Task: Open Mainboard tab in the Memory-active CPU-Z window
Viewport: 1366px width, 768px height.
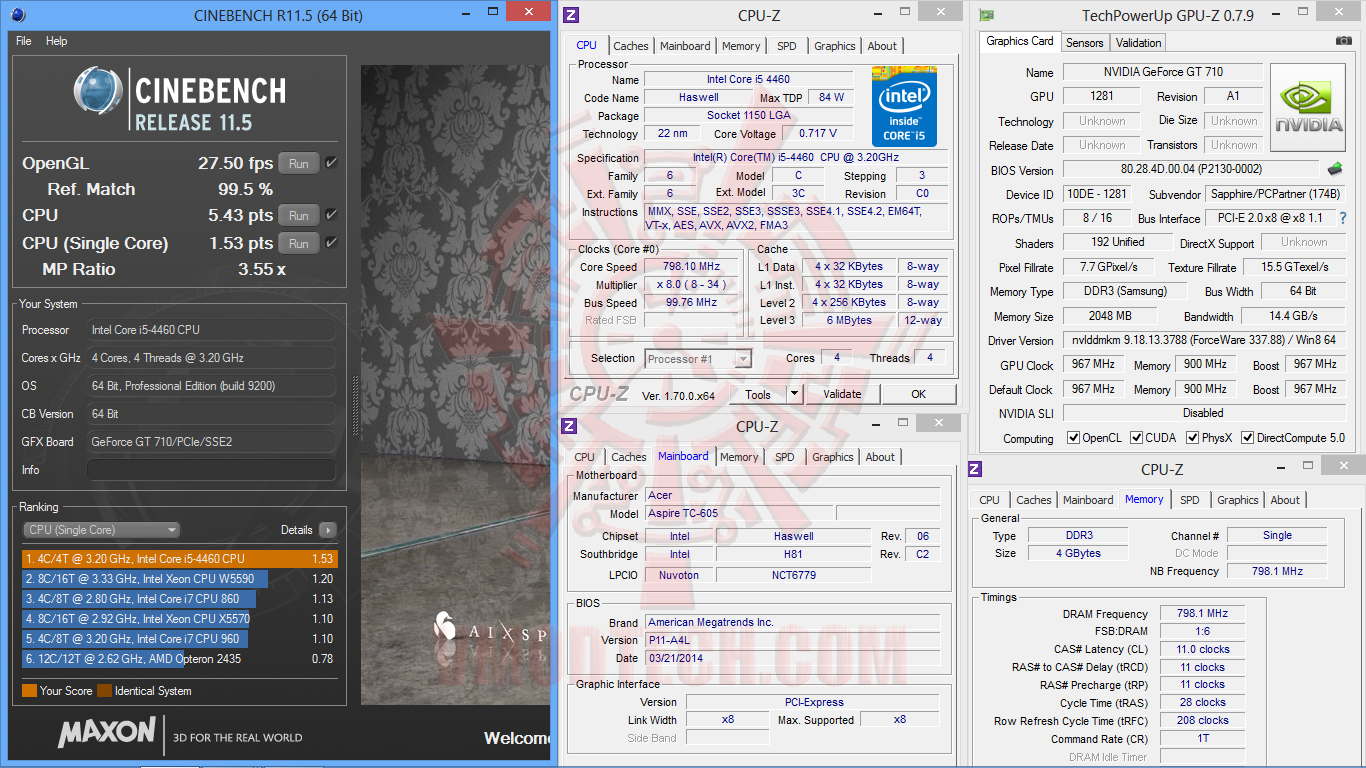Action: 1088,500
